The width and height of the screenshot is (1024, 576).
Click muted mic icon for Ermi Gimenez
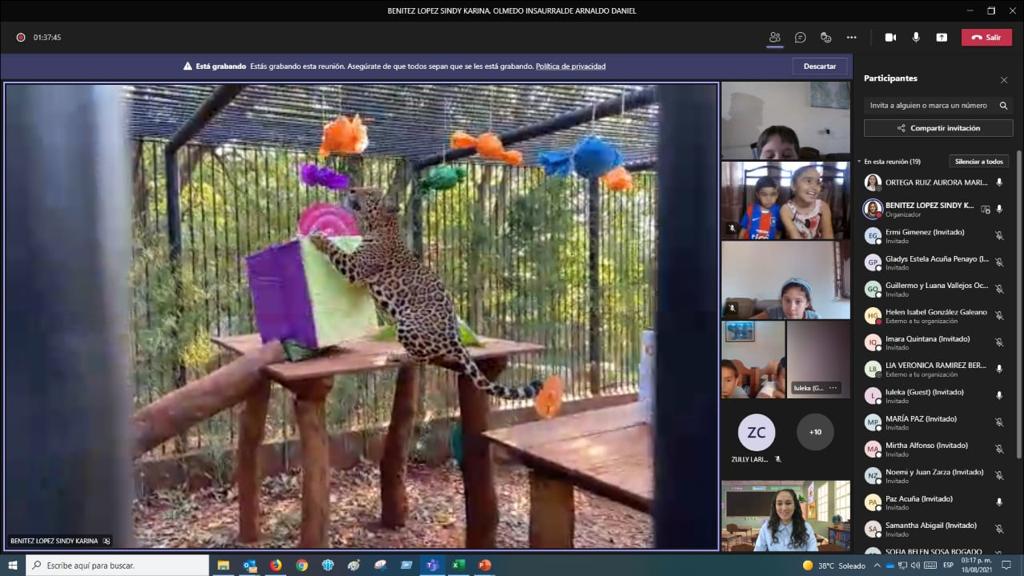999,236
